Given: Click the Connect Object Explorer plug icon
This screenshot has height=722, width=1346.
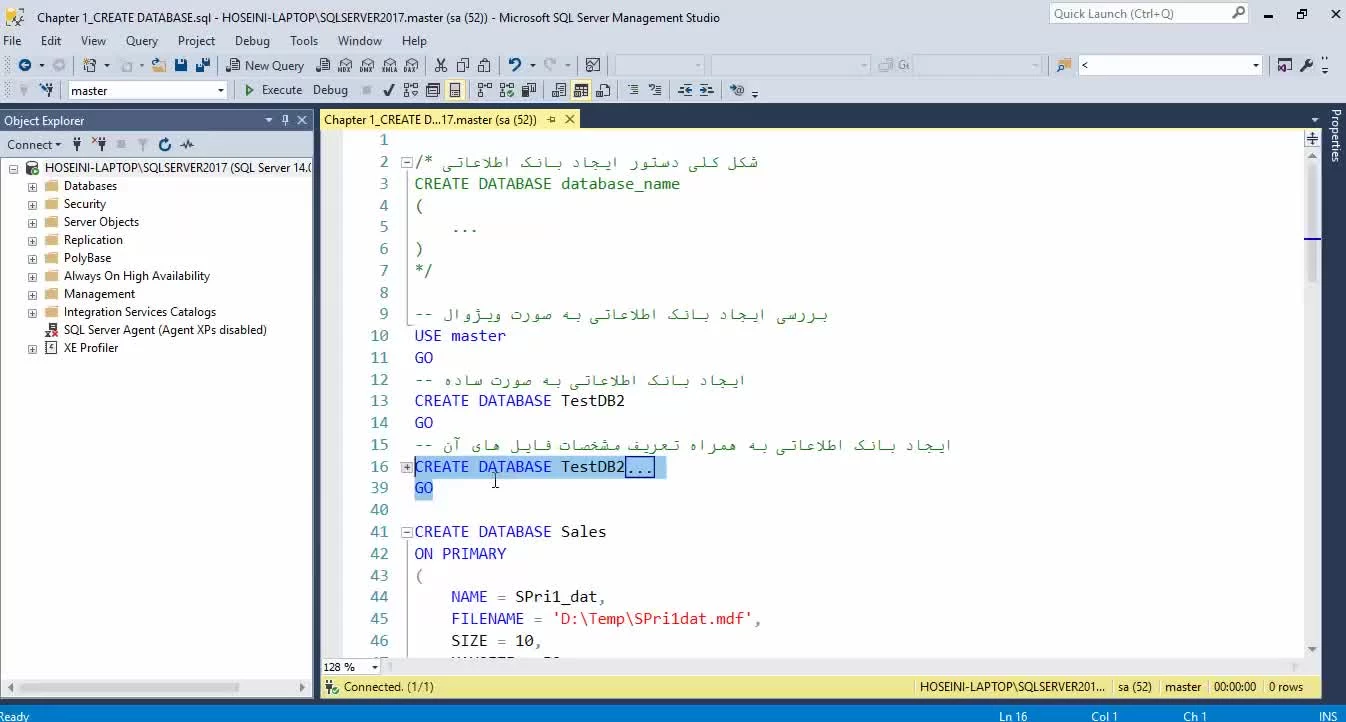Looking at the screenshot, I should coord(77,144).
